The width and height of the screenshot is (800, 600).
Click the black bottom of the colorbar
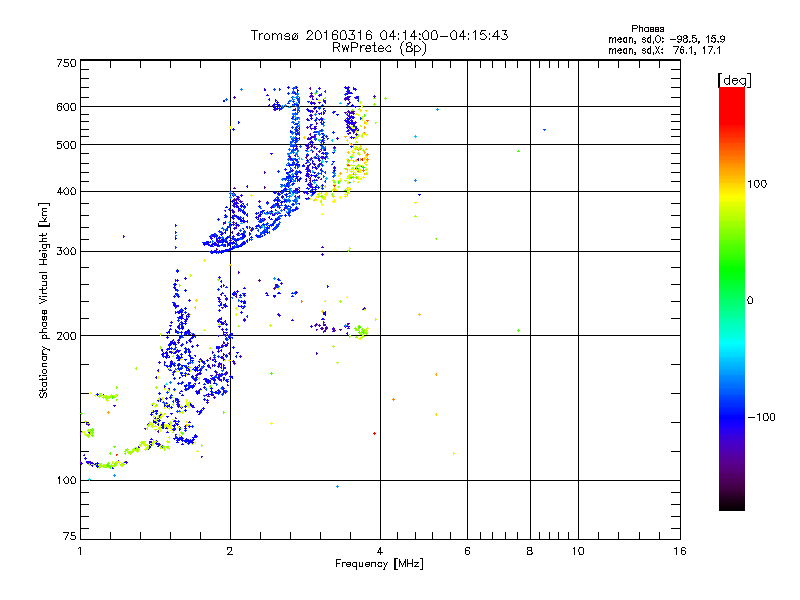[x=732, y=503]
